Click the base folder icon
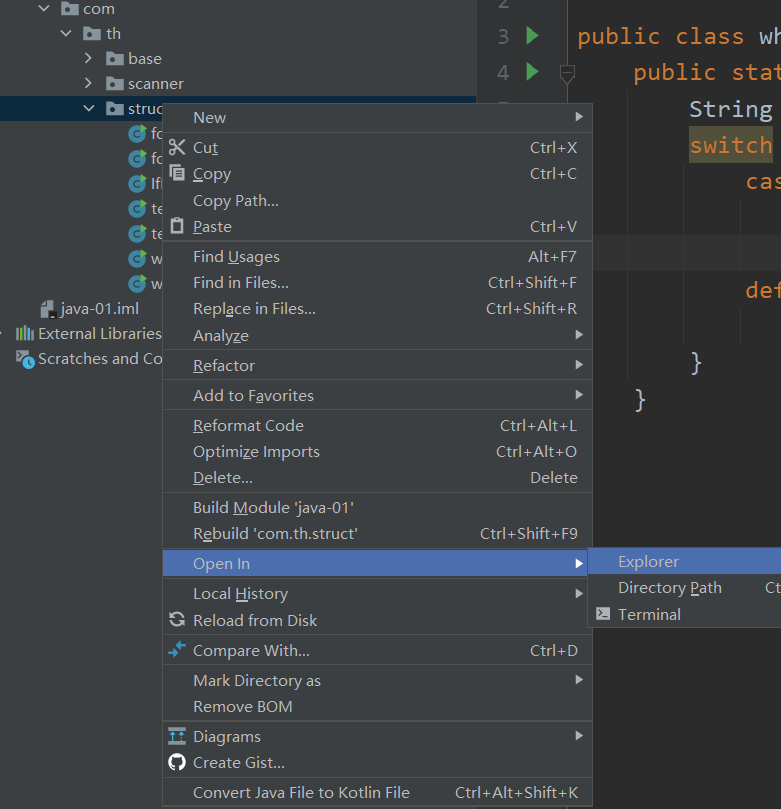Viewport: 781px width, 809px height. 115,58
